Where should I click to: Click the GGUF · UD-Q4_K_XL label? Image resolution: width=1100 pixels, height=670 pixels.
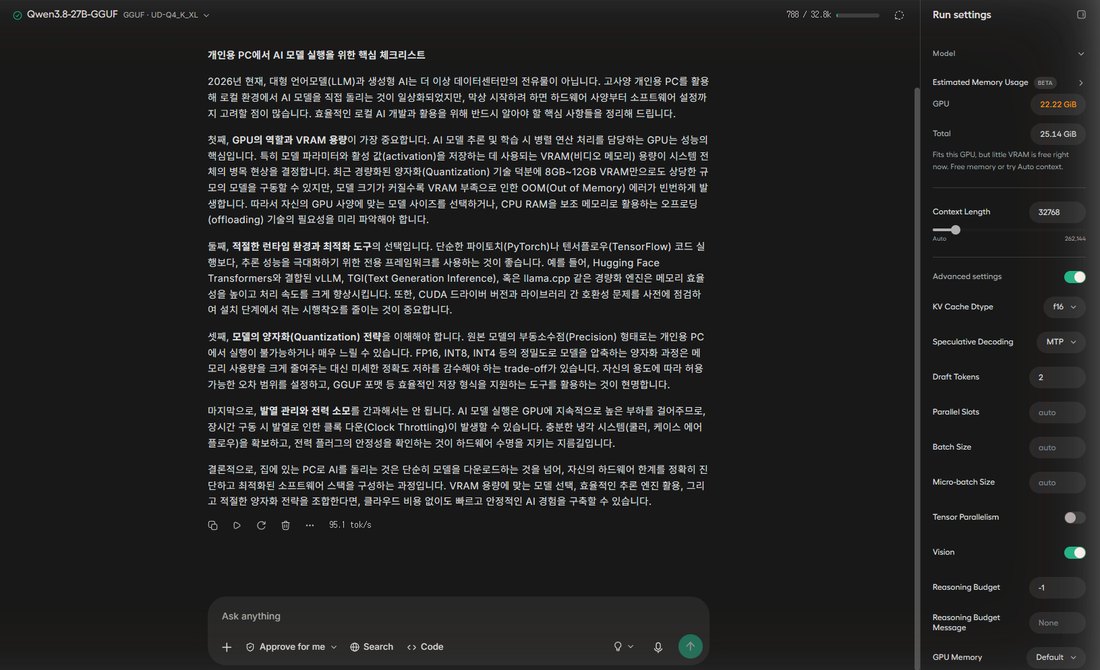tap(161, 15)
